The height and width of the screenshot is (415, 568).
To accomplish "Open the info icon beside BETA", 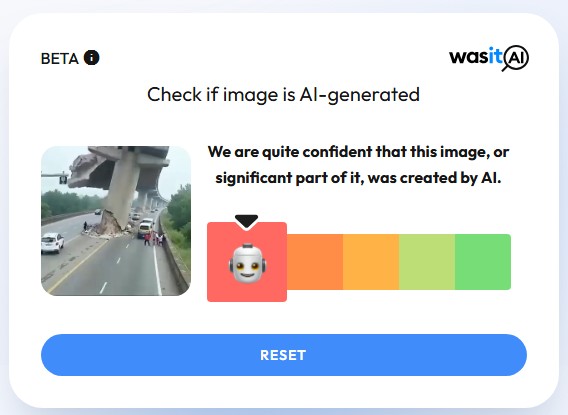I will point(91,58).
